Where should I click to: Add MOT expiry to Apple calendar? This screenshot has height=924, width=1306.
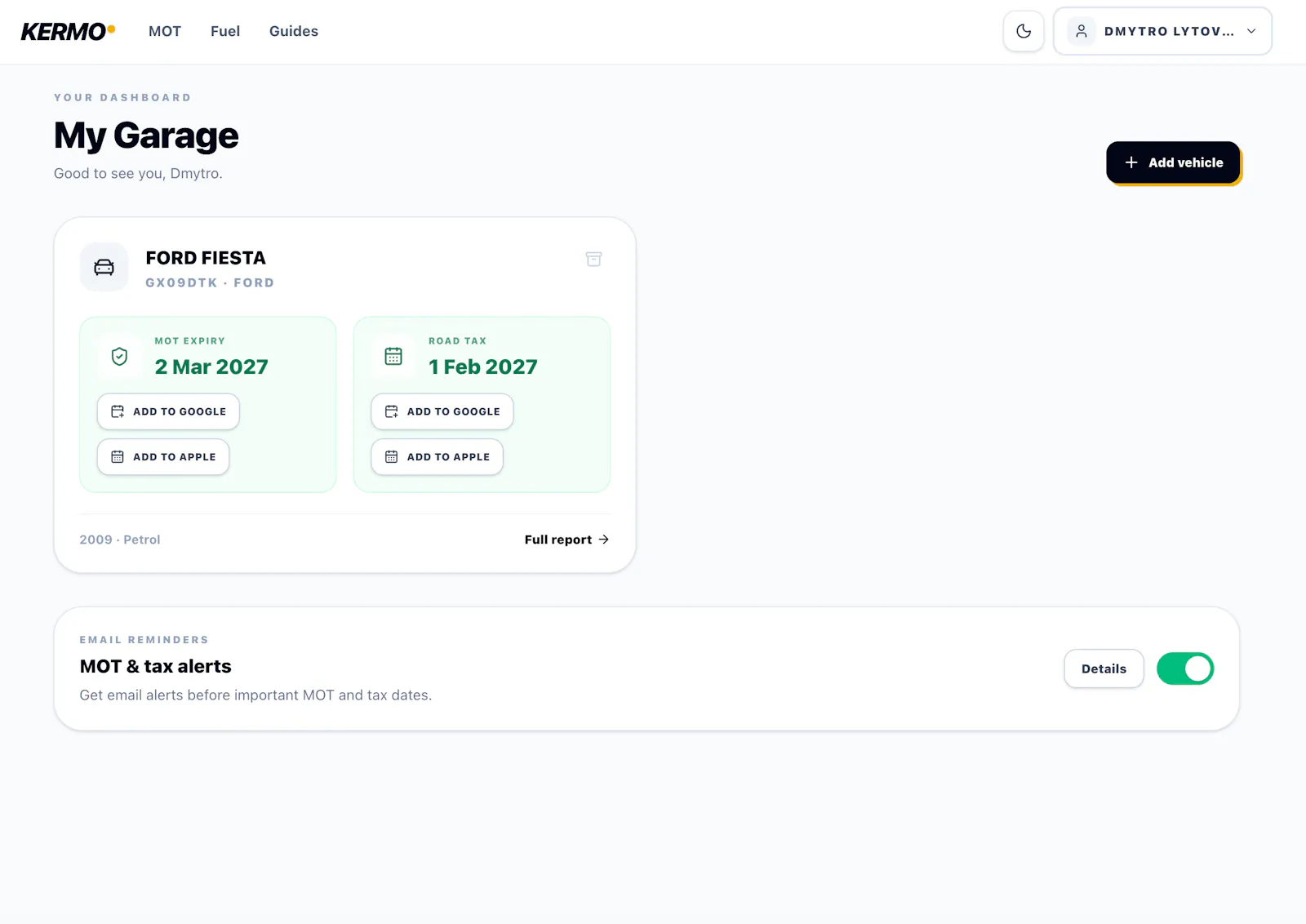coord(163,457)
